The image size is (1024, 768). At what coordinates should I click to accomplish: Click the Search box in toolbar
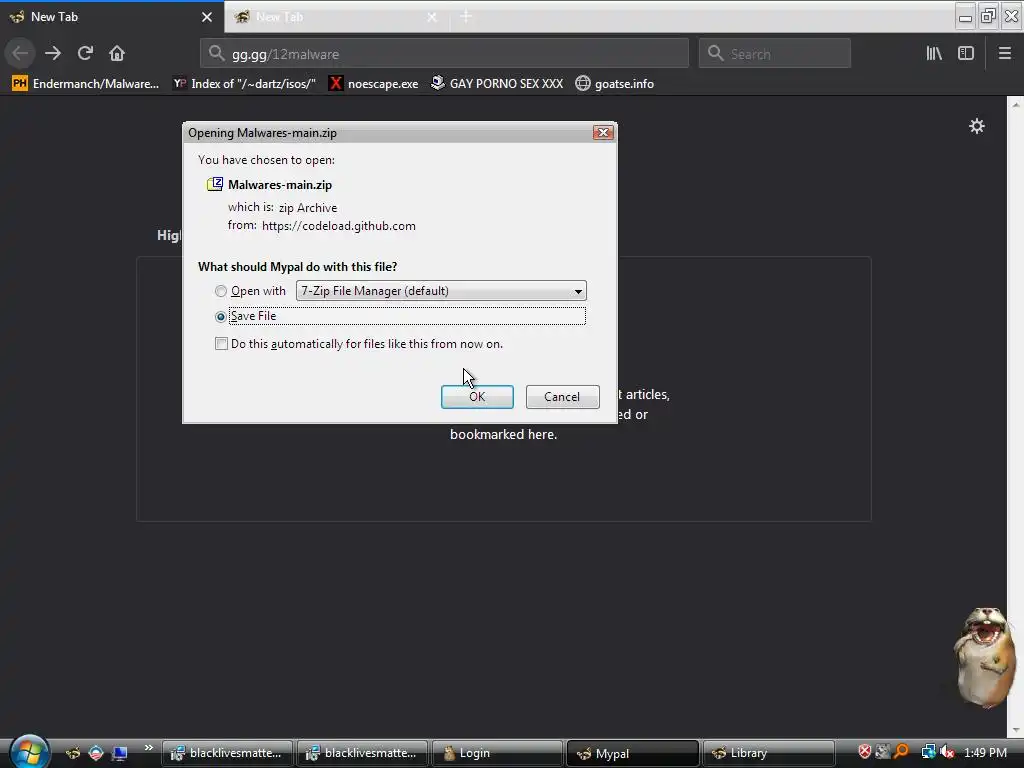(x=775, y=54)
